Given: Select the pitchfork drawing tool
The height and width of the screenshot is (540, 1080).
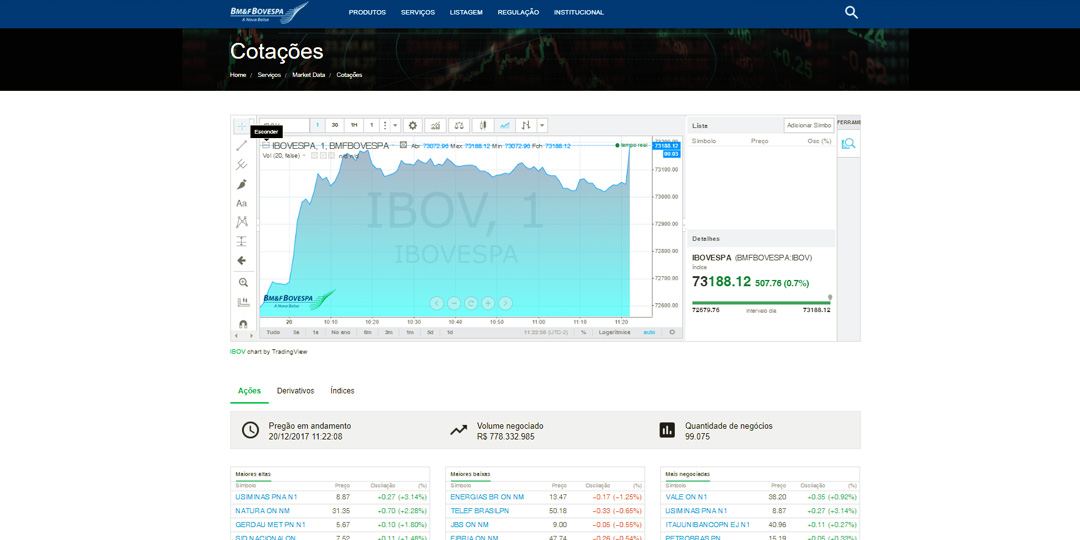Looking at the screenshot, I should click(242, 165).
